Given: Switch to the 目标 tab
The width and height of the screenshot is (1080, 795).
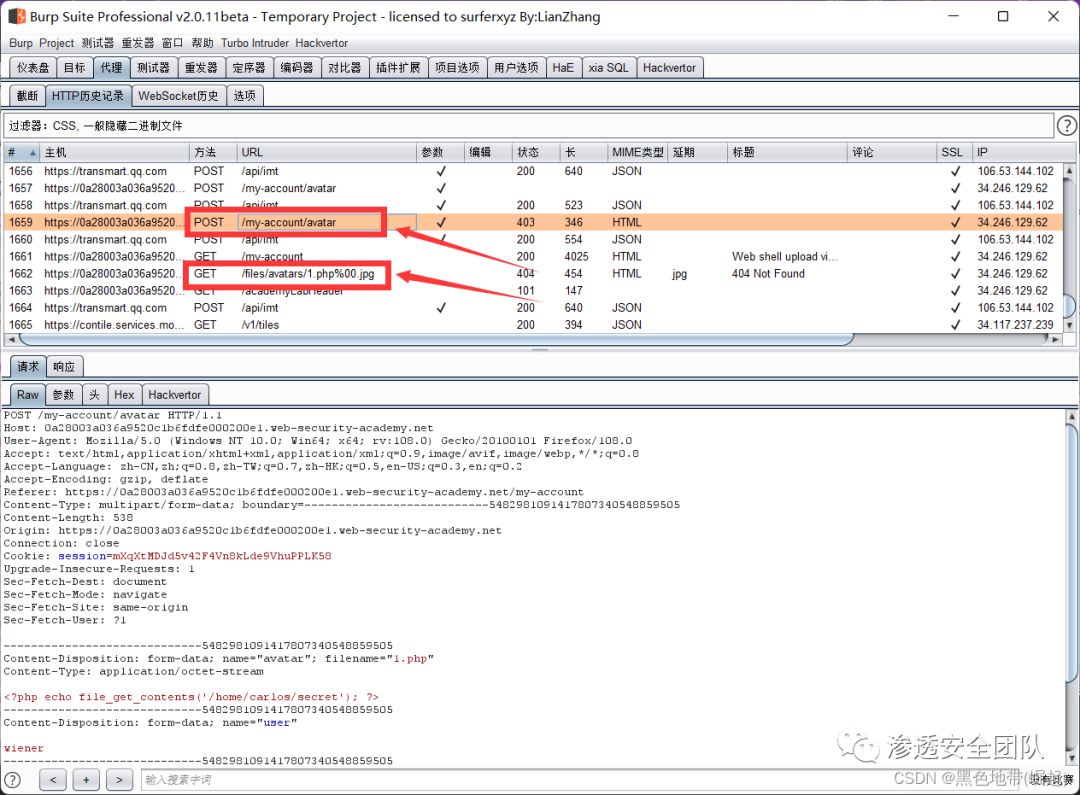Looking at the screenshot, I should point(74,68).
